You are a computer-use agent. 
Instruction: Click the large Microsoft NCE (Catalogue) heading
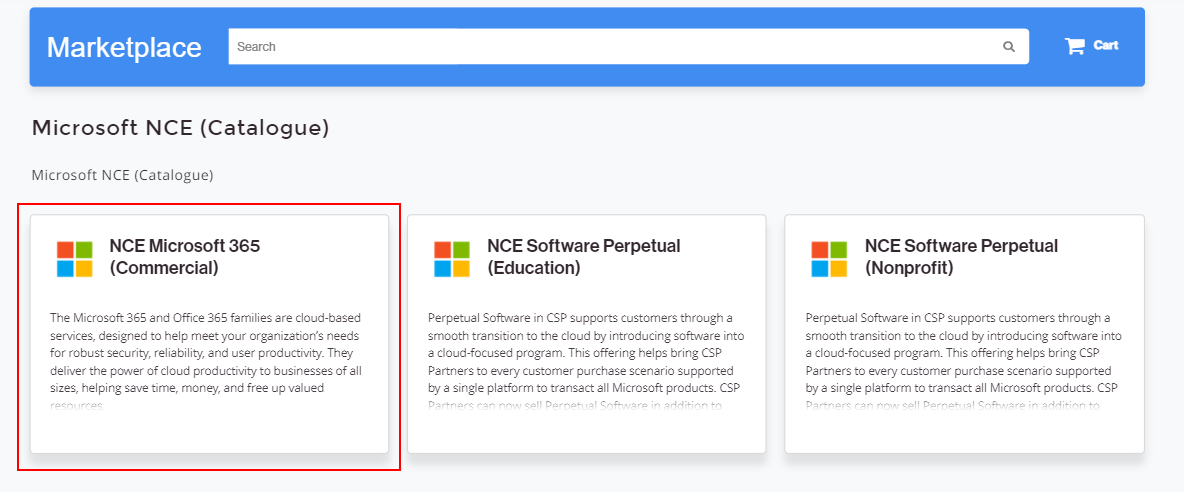coord(180,128)
